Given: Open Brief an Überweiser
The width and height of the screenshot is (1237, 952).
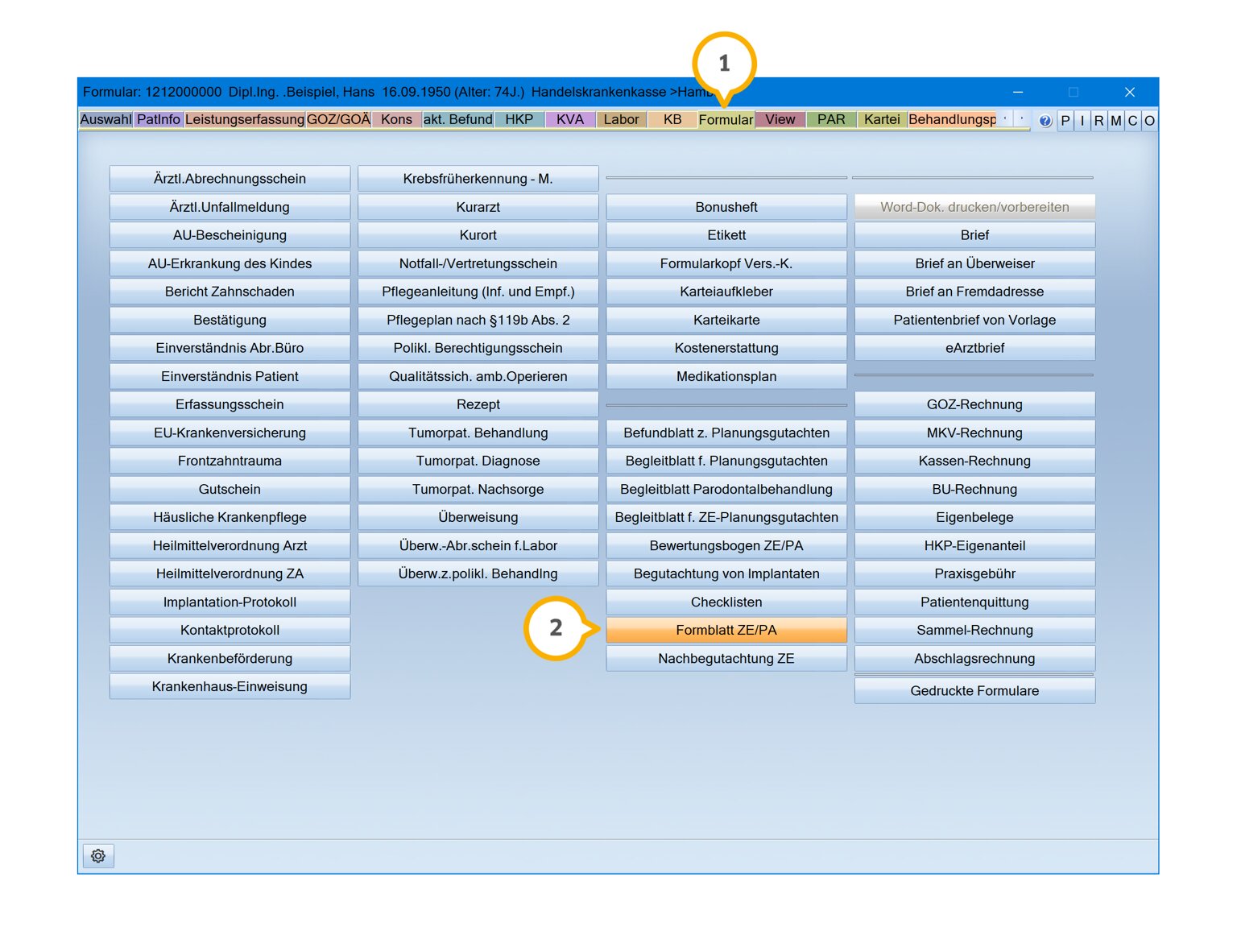Looking at the screenshot, I should [x=974, y=263].
